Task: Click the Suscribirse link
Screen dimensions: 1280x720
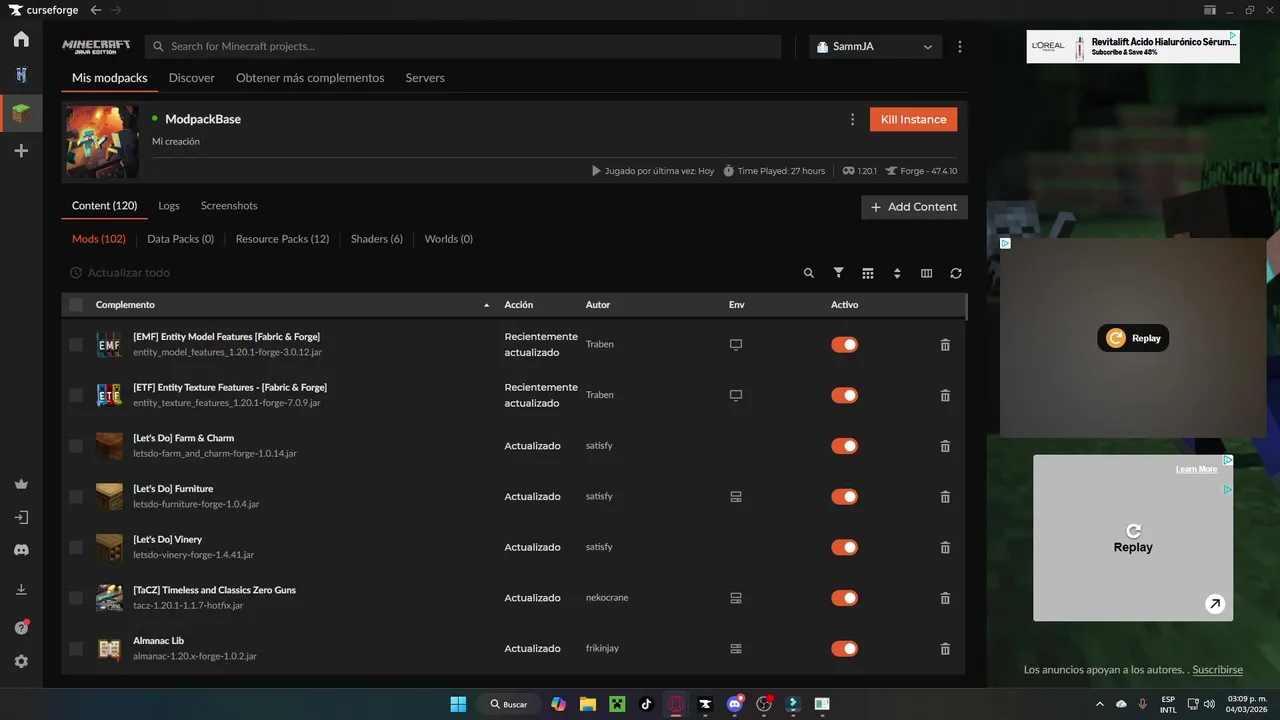Action: tap(1217, 670)
